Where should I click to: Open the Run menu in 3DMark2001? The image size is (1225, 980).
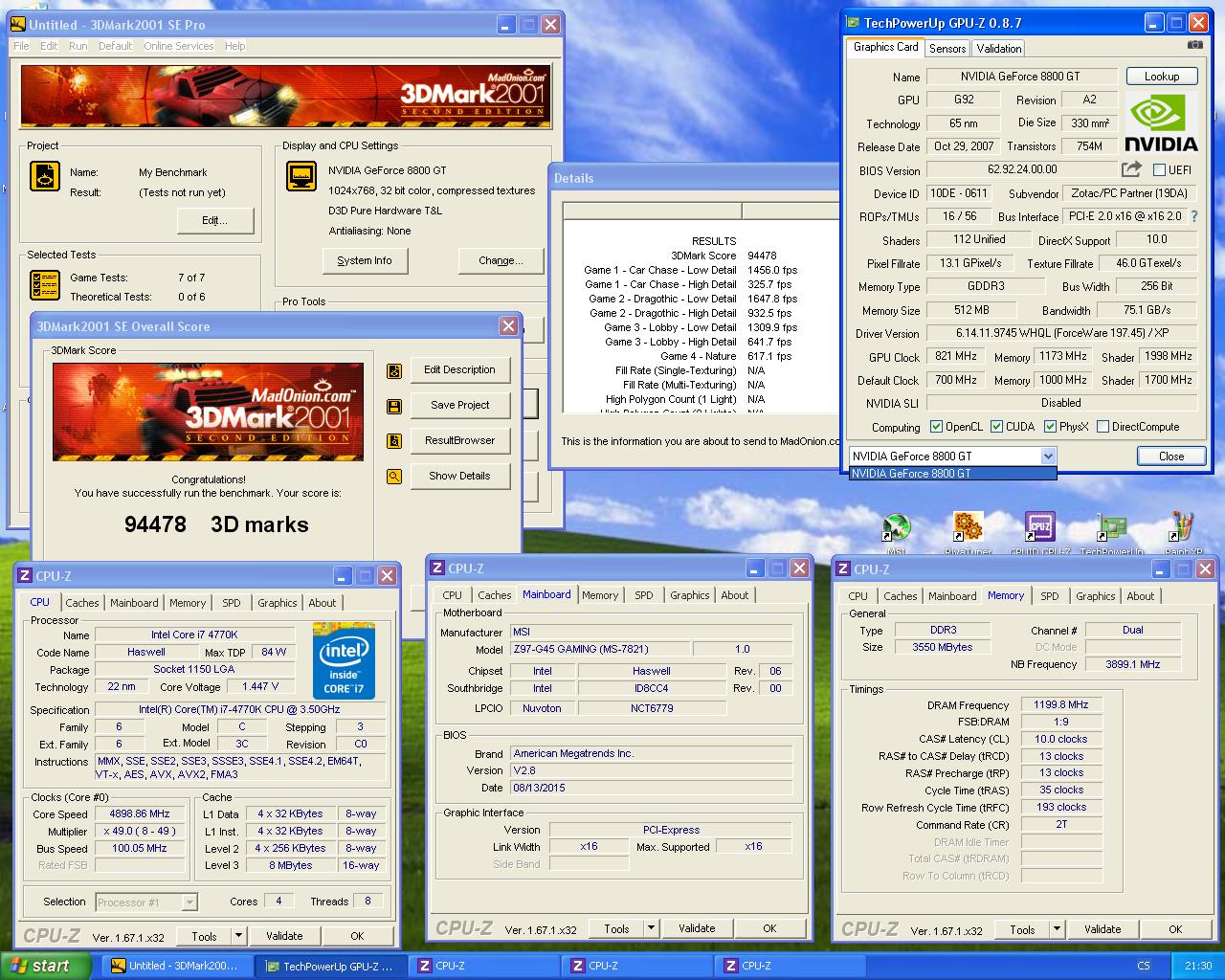[78, 46]
